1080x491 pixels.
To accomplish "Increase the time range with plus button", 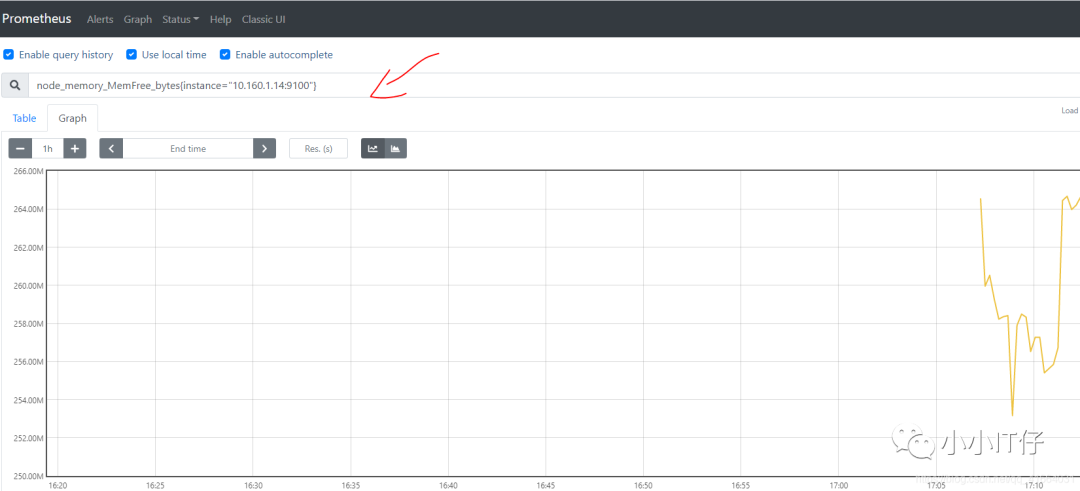I will coord(75,149).
